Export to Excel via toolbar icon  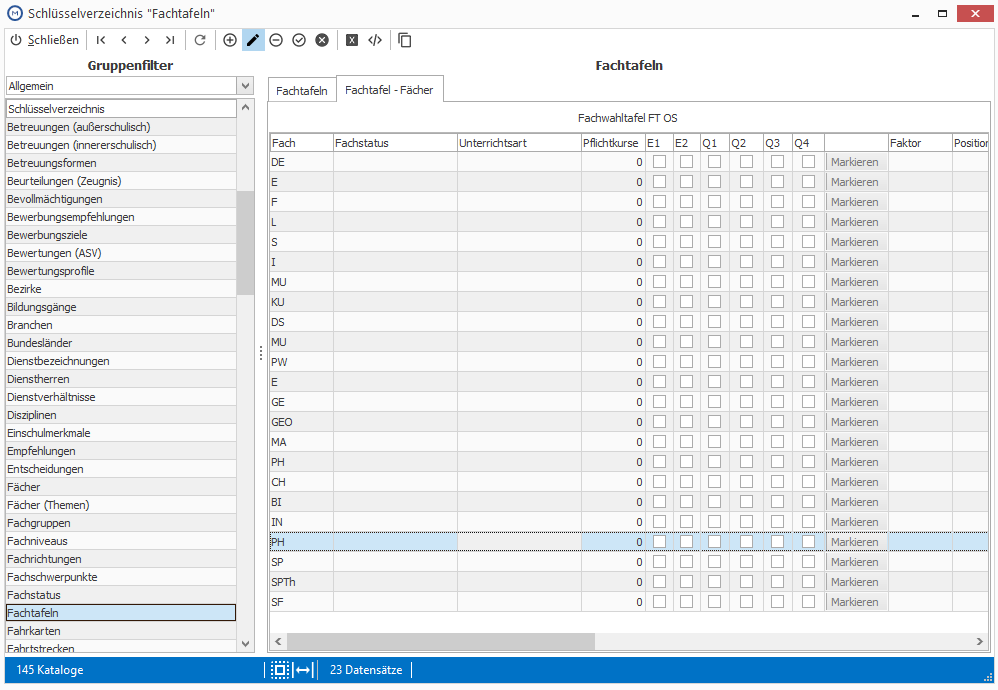pyautogui.click(x=351, y=40)
